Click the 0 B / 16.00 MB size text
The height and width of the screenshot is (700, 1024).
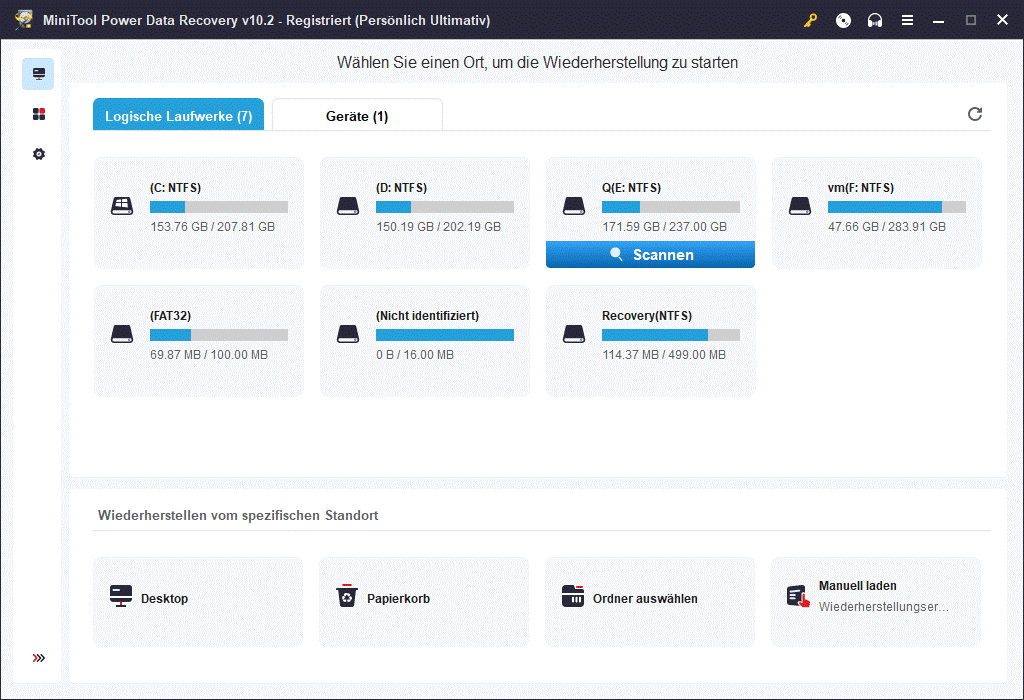pyautogui.click(x=415, y=355)
